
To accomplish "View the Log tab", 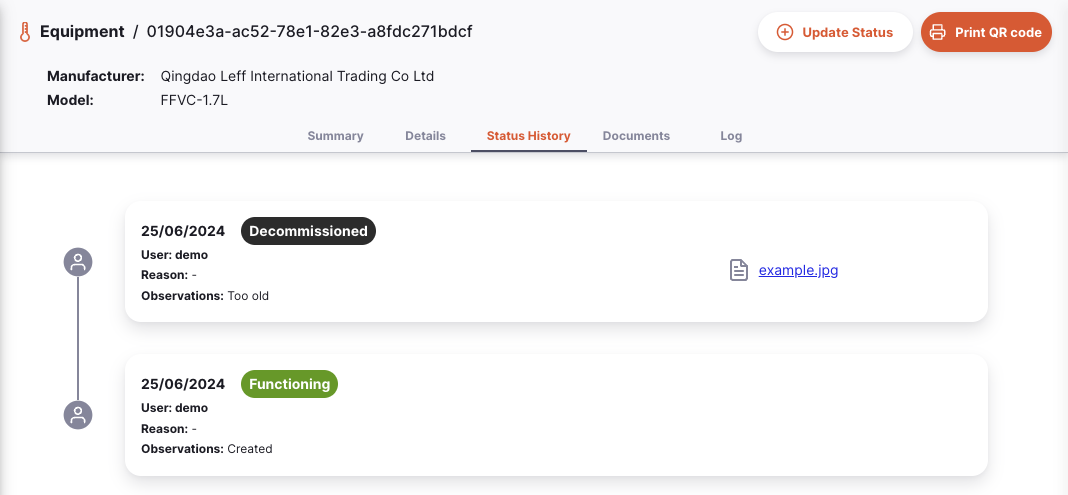I will click(x=731, y=135).
